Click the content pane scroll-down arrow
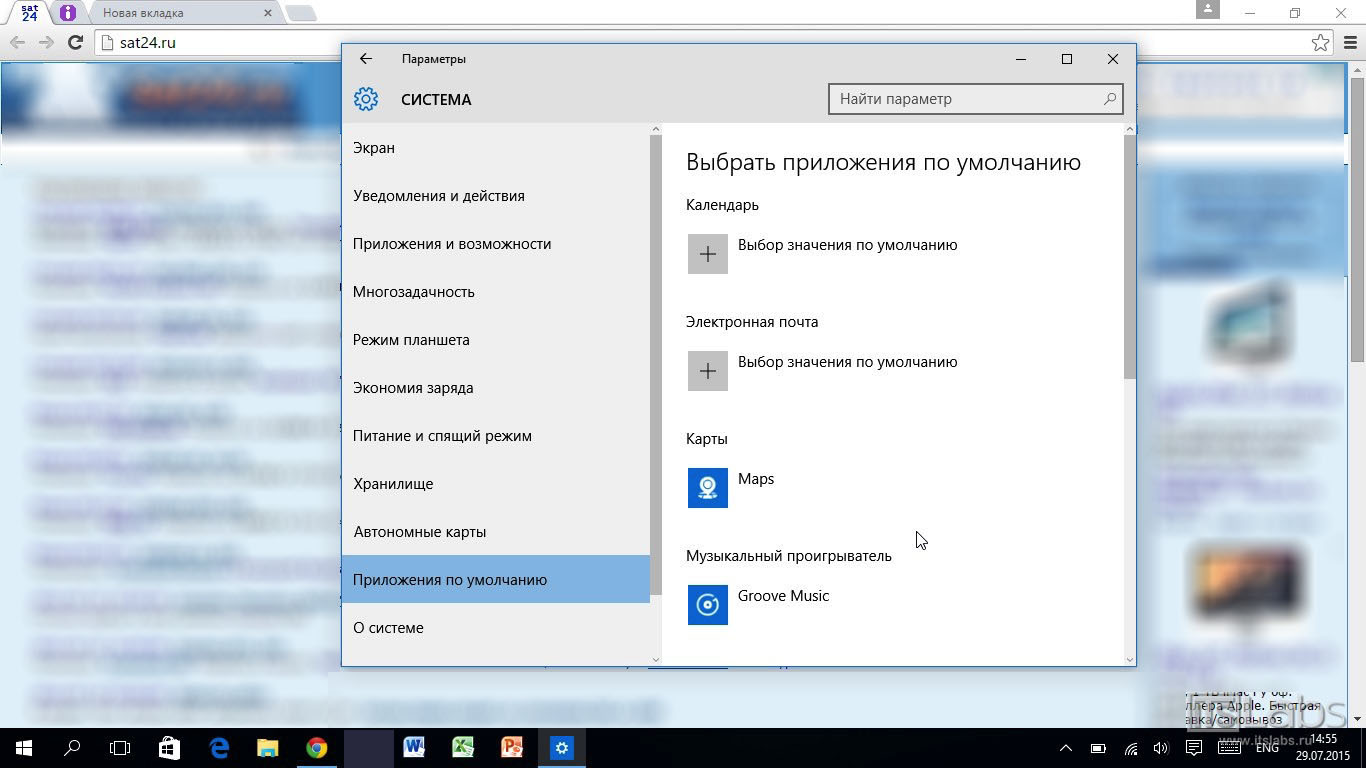 point(1130,660)
